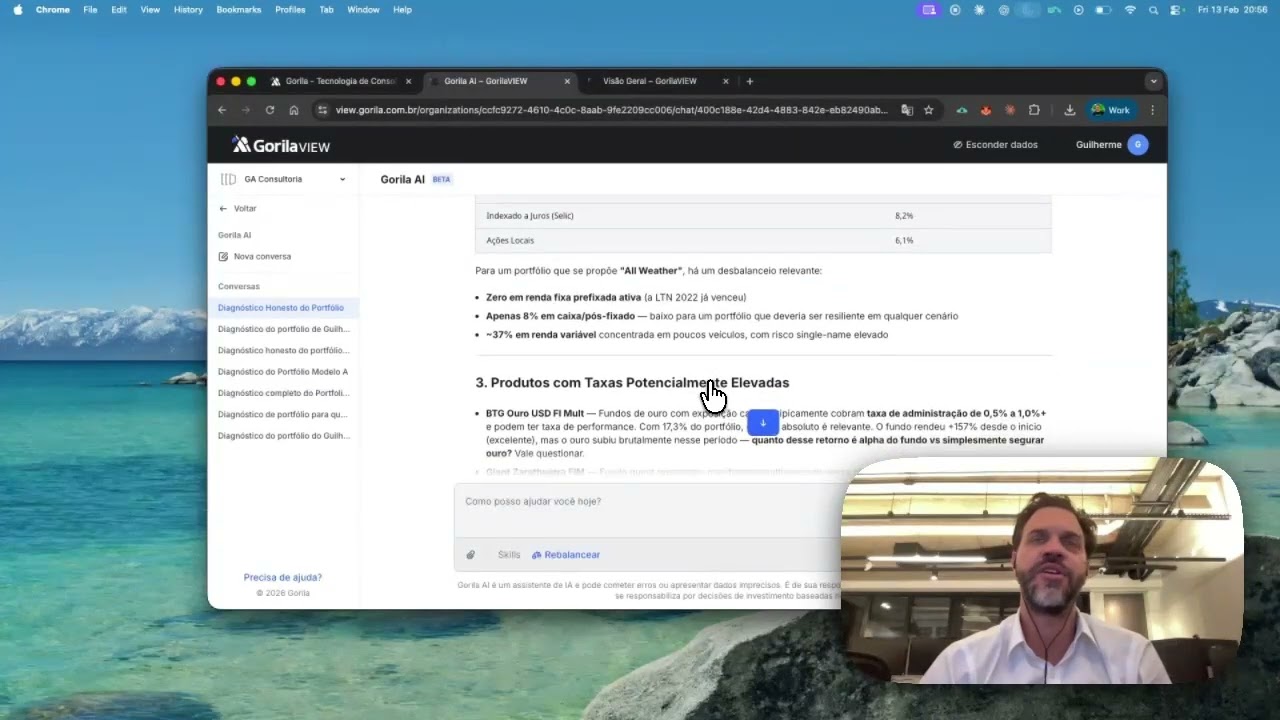Click the Rebalancear skill button
The width and height of the screenshot is (1280, 720).
pyautogui.click(x=566, y=555)
